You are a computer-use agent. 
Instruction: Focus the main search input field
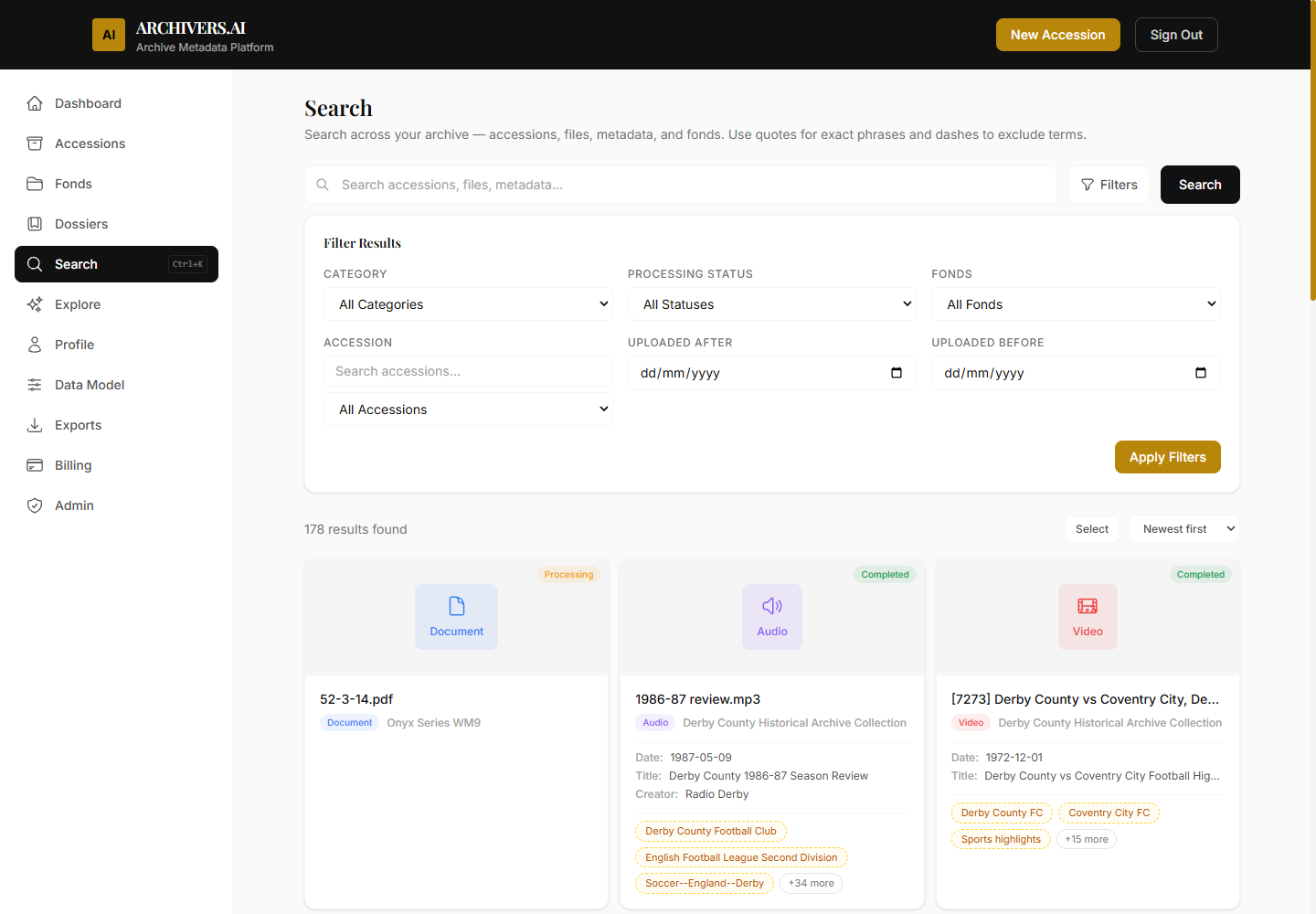coord(681,185)
